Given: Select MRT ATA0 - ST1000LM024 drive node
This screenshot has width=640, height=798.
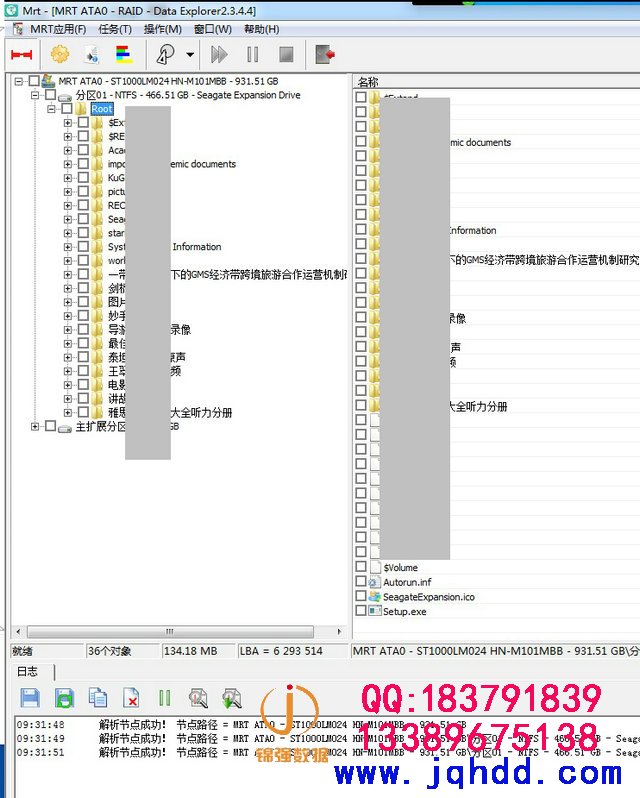Looking at the screenshot, I should coord(168,81).
